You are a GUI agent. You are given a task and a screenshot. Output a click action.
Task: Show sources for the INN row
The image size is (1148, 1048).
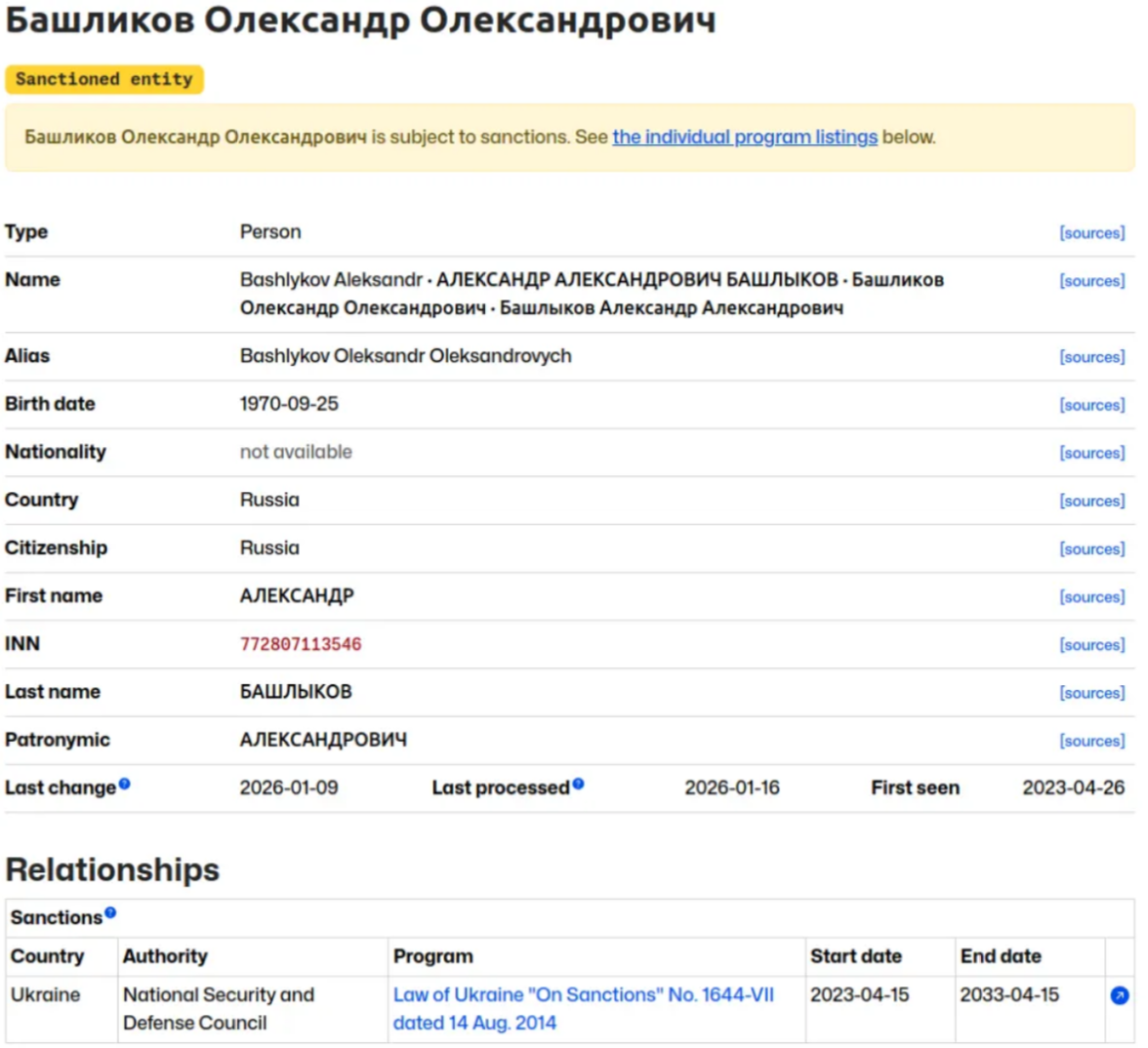tap(1091, 645)
